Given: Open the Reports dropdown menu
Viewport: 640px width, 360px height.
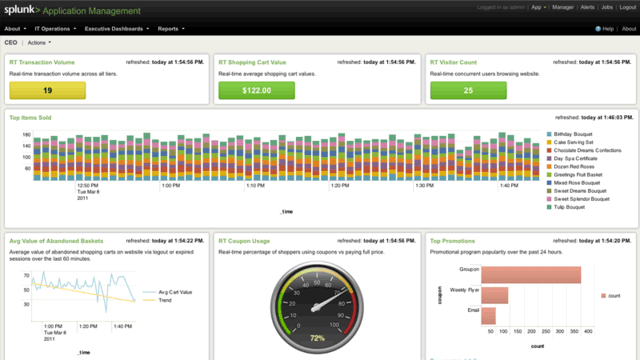Looking at the screenshot, I should [x=171, y=29].
